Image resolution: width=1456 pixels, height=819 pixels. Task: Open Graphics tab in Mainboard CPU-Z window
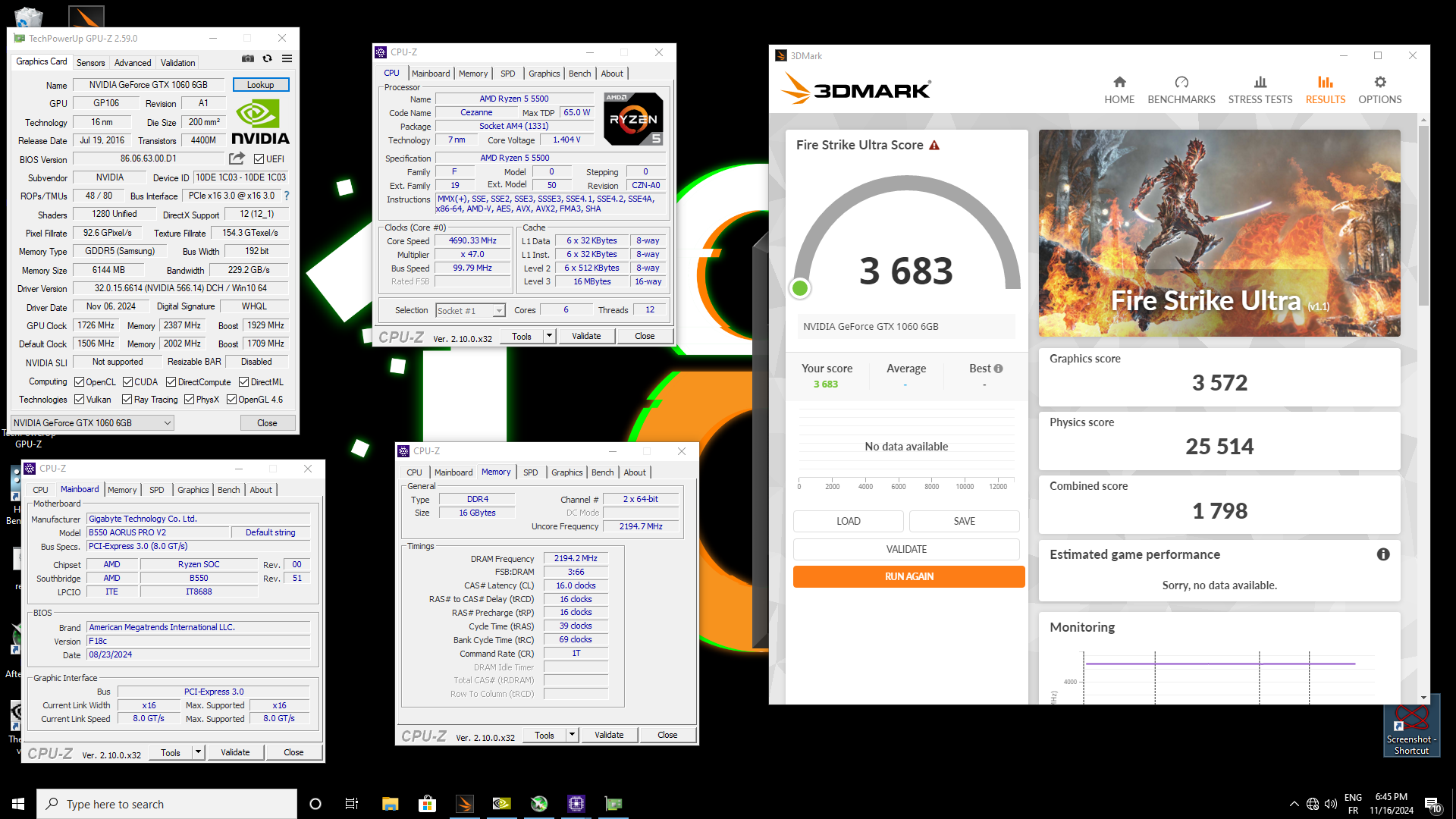[193, 490]
